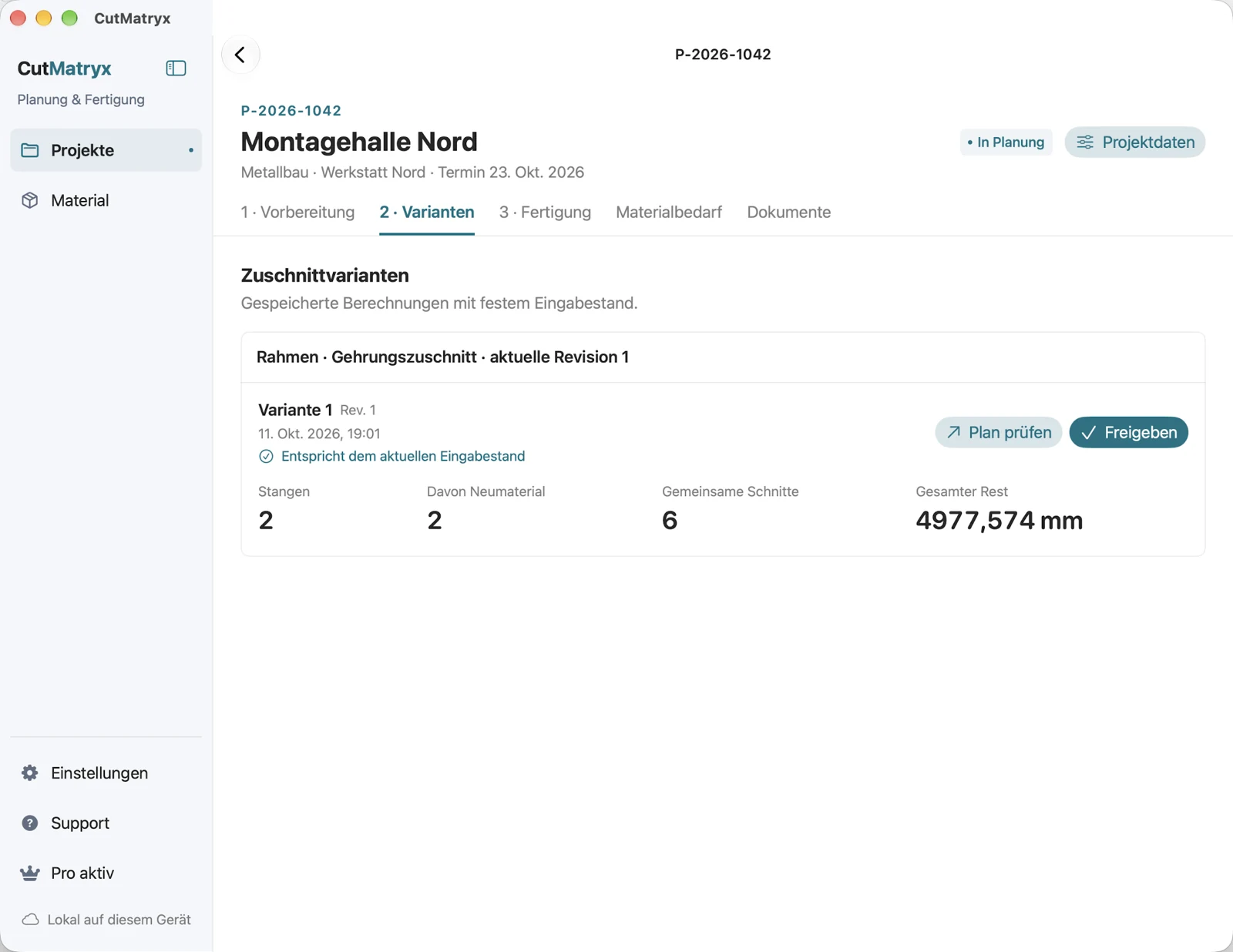Click the date 11. Okt. 2026, 19:01

click(x=319, y=434)
